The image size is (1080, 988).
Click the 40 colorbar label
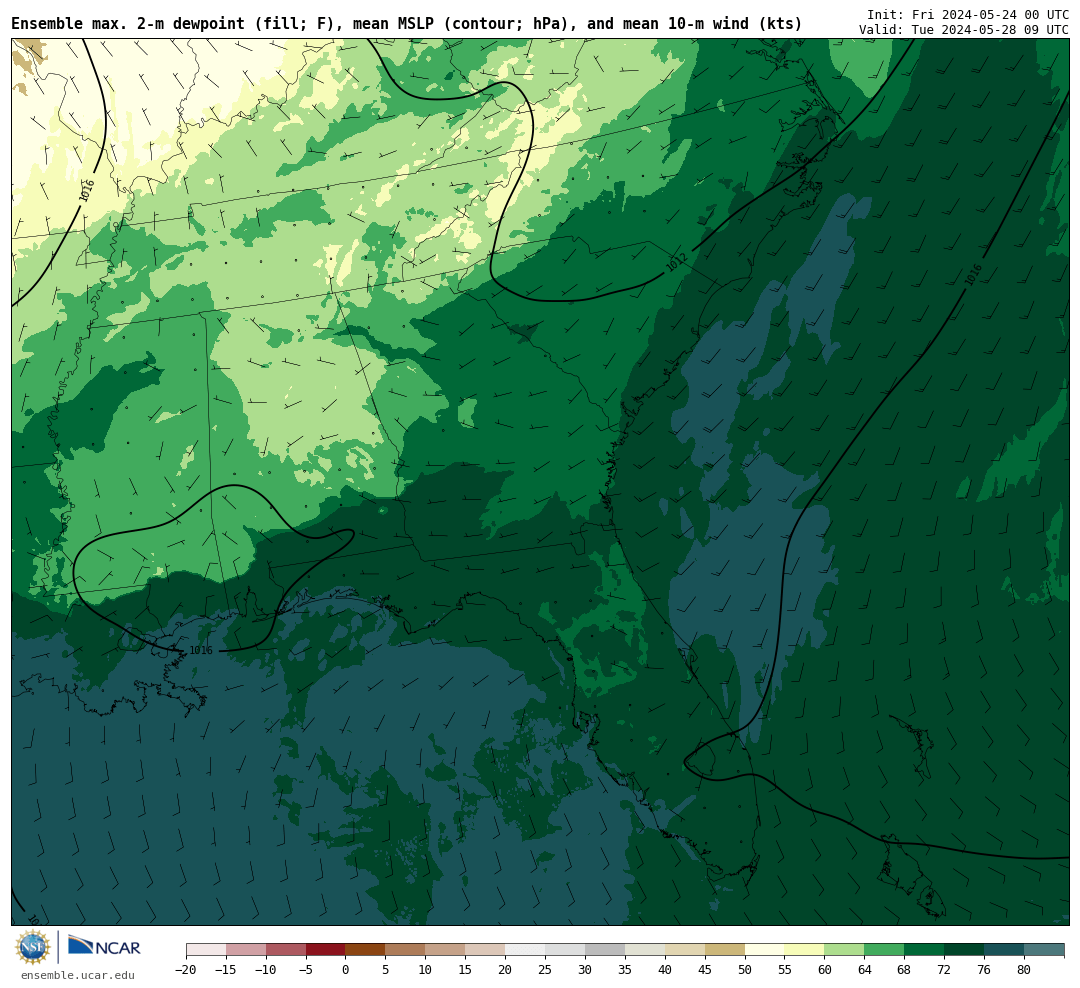pos(665,970)
